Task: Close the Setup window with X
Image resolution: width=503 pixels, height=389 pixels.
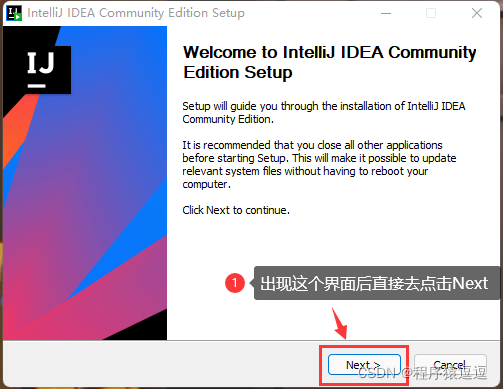Action: tap(477, 13)
